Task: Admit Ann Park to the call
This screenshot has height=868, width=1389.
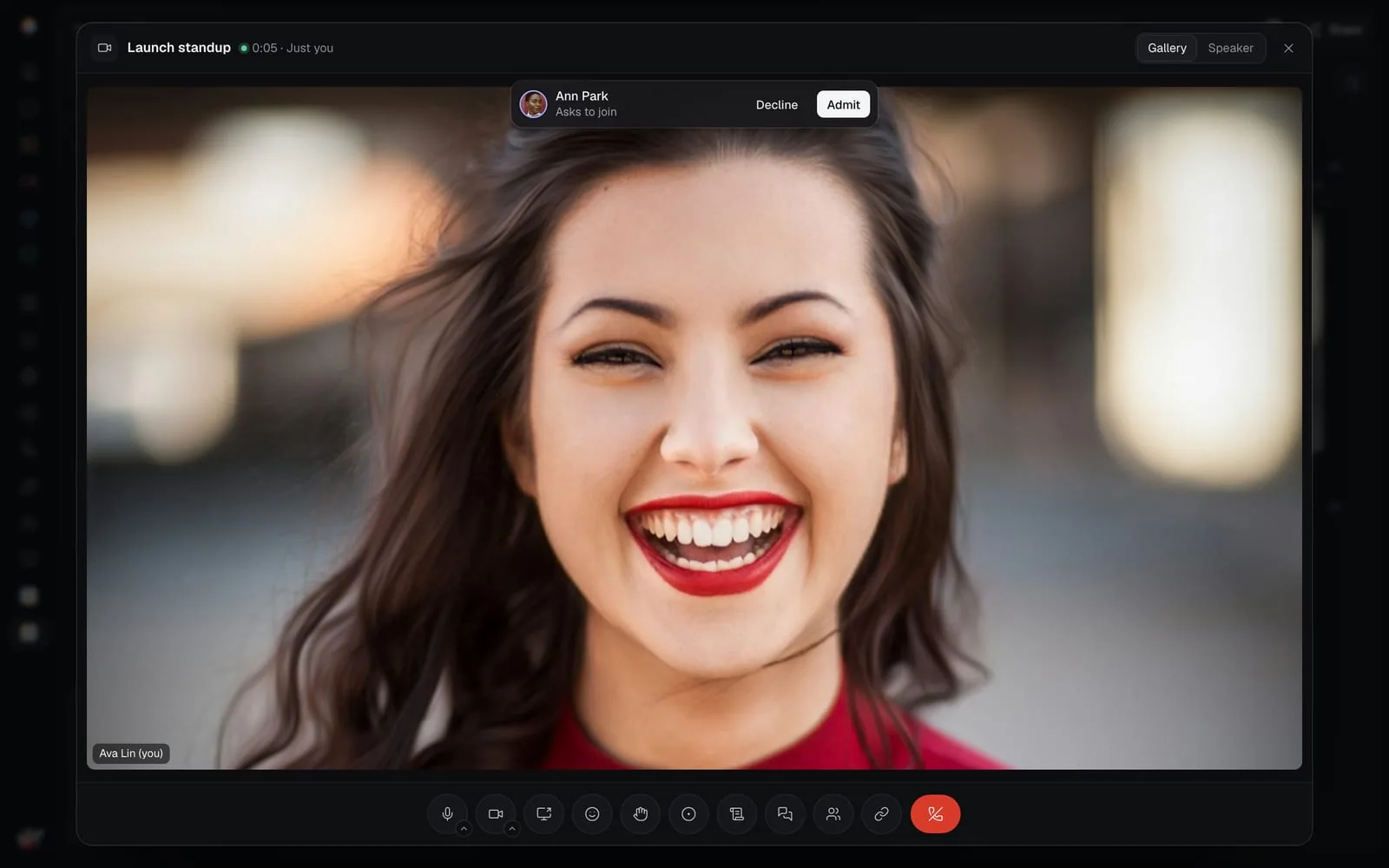Action: 843,104
